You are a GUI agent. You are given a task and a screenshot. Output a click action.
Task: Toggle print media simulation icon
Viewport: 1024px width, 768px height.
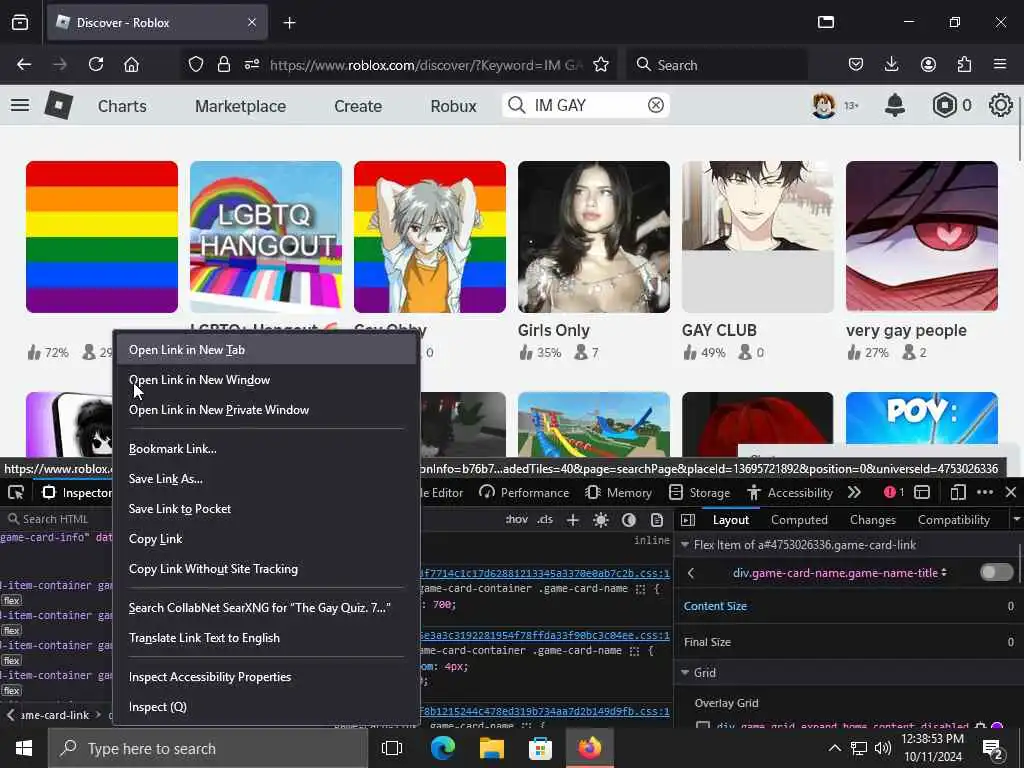657,520
